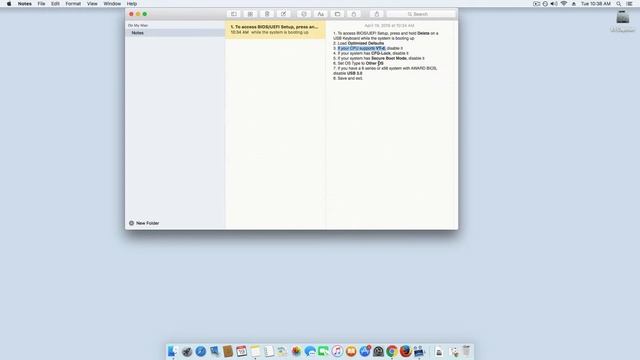The height and width of the screenshot is (360, 640).
Task: Toggle the folders sidebar toolbar icon
Action: click(x=234, y=14)
